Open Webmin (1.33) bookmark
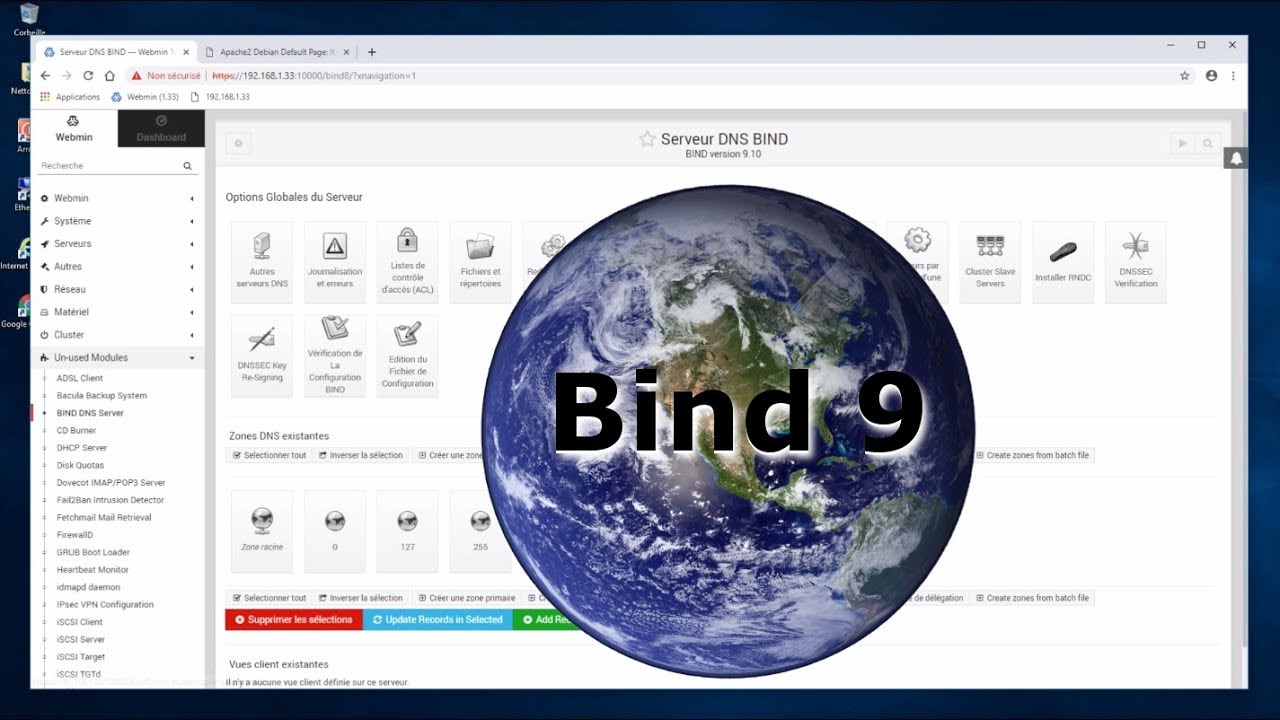Image resolution: width=1280 pixels, height=720 pixels. [146, 97]
